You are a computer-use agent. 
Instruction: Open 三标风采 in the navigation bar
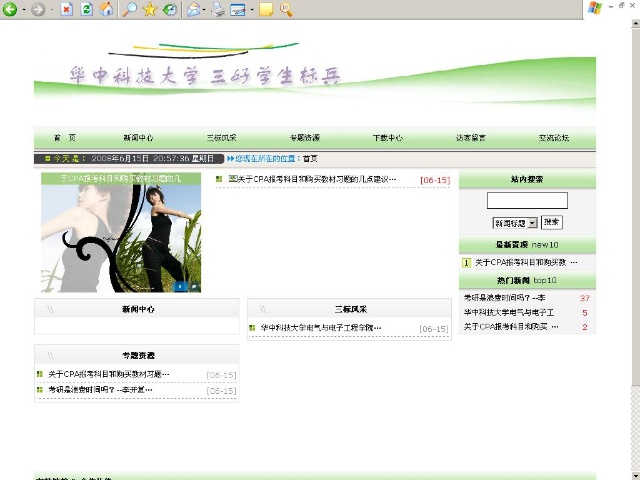coord(222,138)
